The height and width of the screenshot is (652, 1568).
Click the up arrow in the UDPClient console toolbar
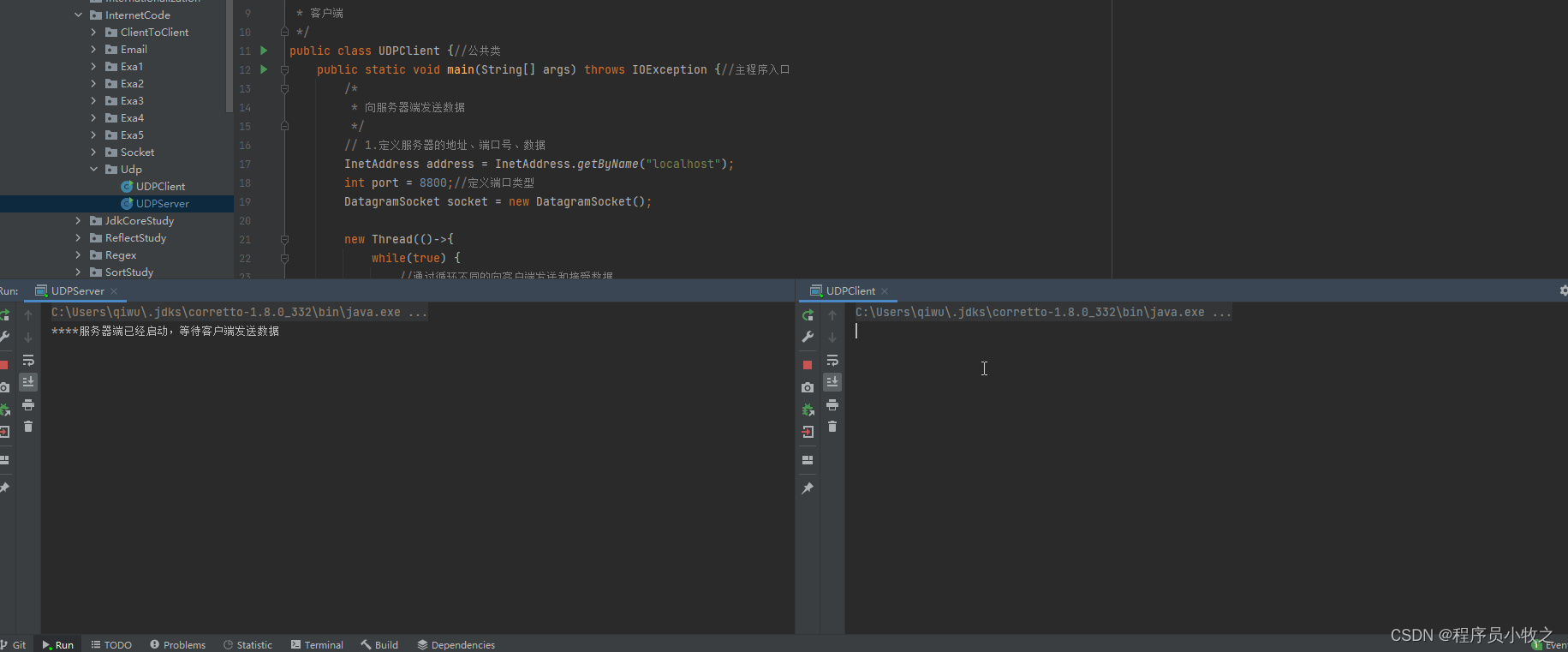(x=832, y=315)
